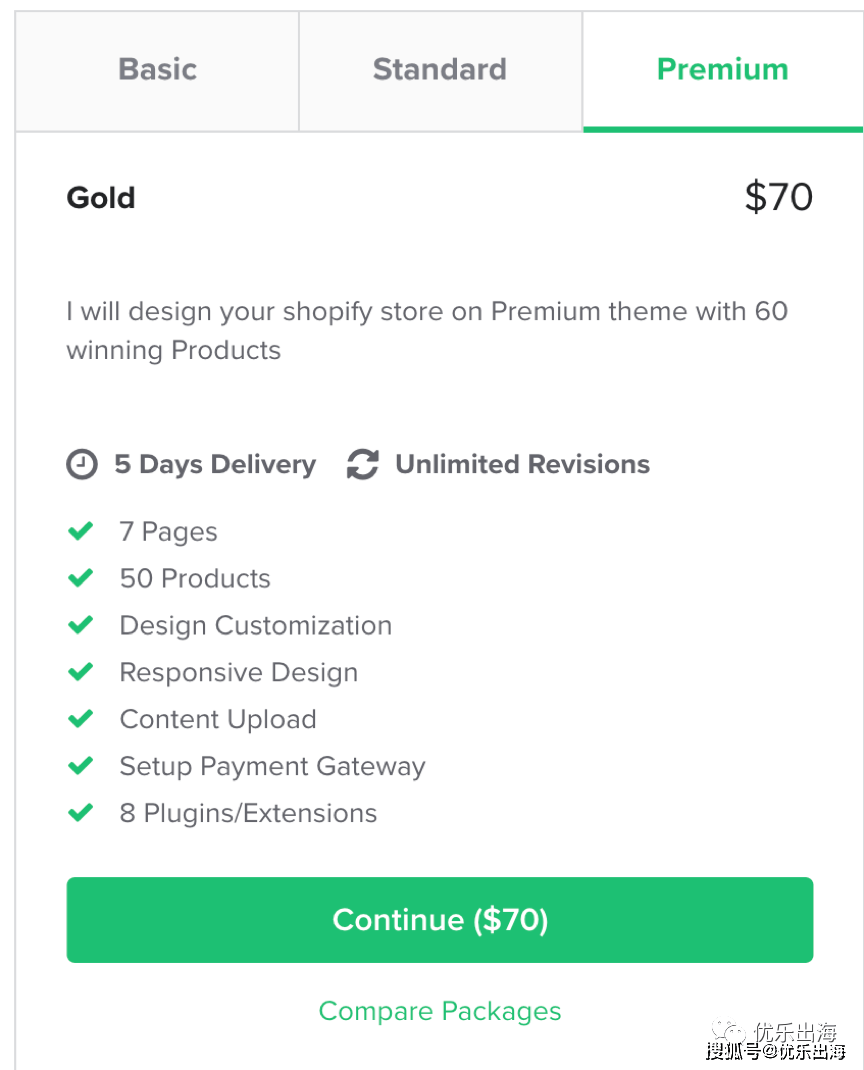Click the checkmark beside Responsive Design
This screenshot has height=1070, width=864.
pos(81,672)
